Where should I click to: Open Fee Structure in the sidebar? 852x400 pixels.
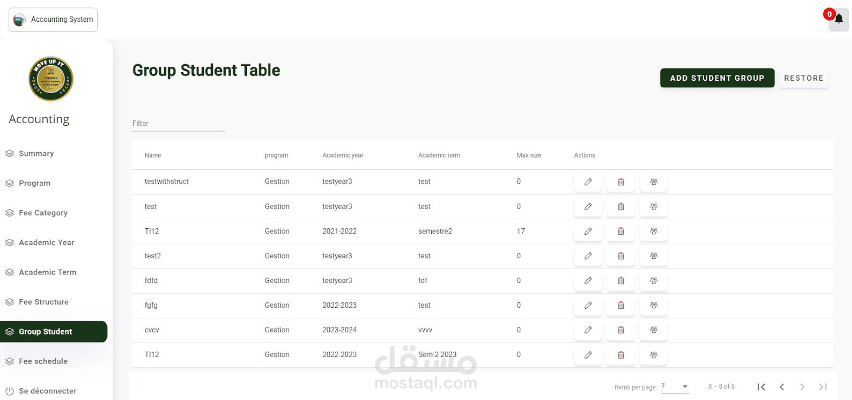point(36,302)
